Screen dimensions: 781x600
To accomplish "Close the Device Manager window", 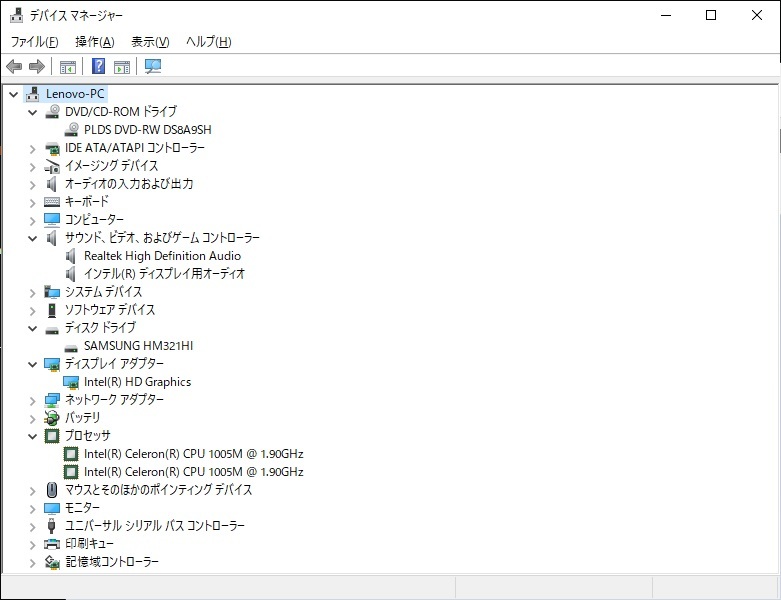I will tap(757, 15).
